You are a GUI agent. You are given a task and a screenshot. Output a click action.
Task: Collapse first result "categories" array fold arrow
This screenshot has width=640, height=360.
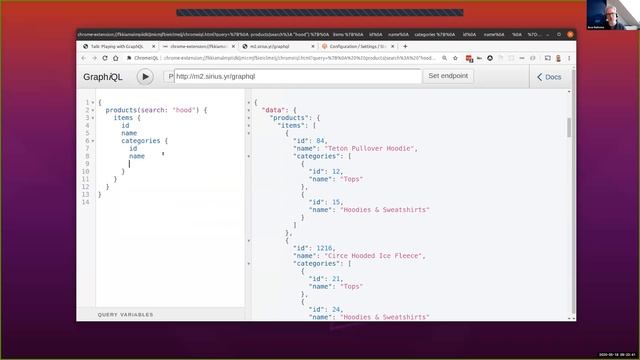(249, 156)
